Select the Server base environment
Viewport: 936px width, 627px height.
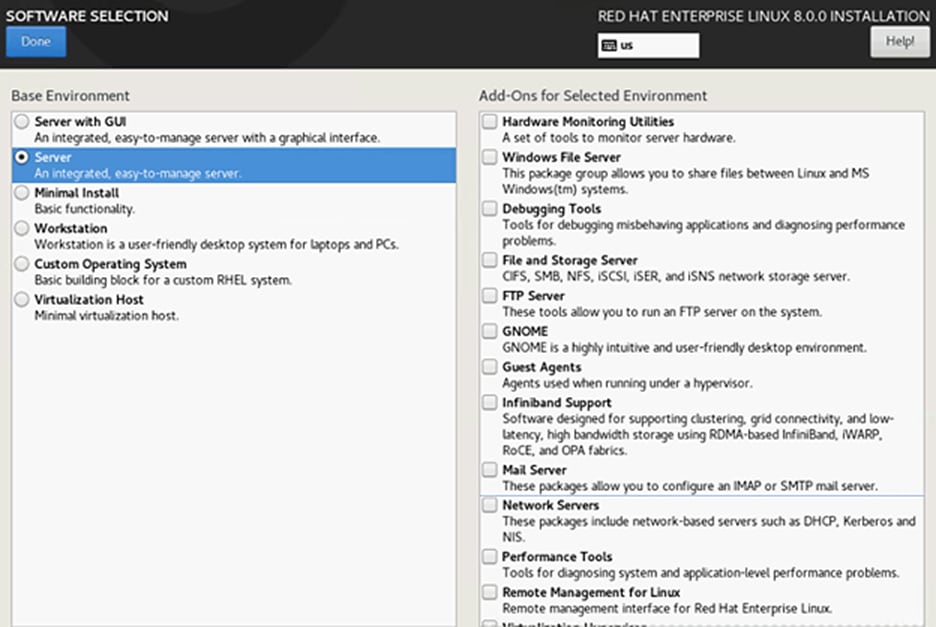point(22,158)
